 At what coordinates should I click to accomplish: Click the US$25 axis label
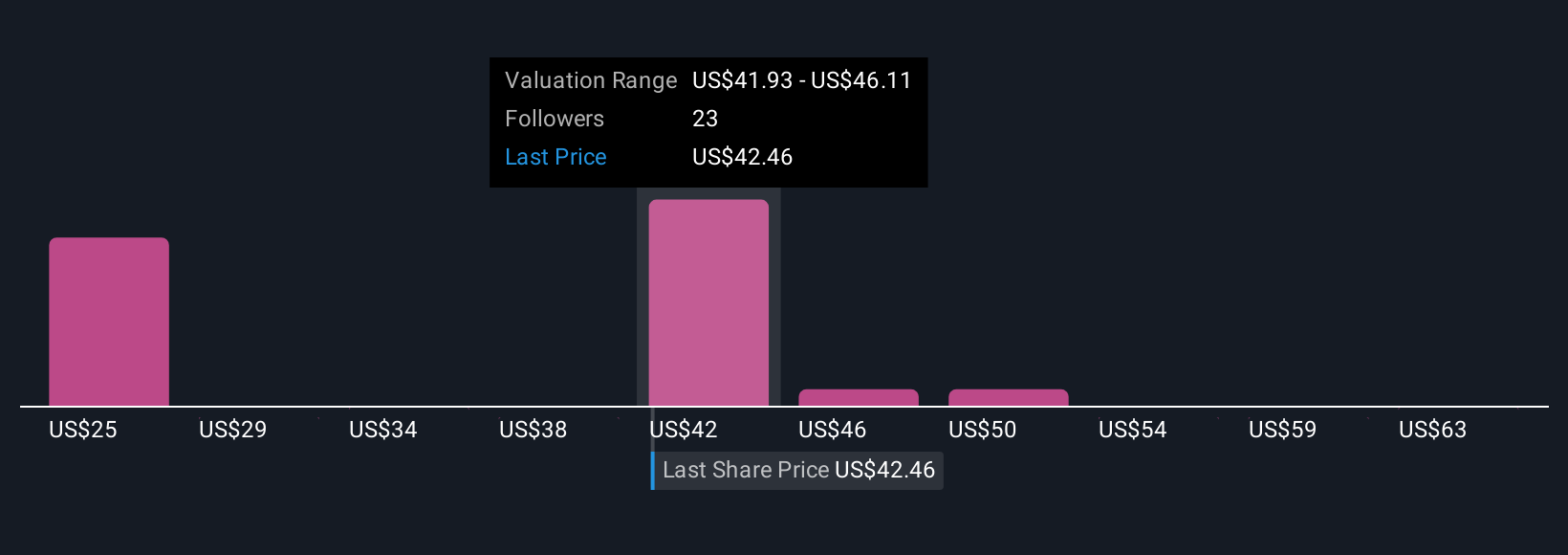pos(83,430)
